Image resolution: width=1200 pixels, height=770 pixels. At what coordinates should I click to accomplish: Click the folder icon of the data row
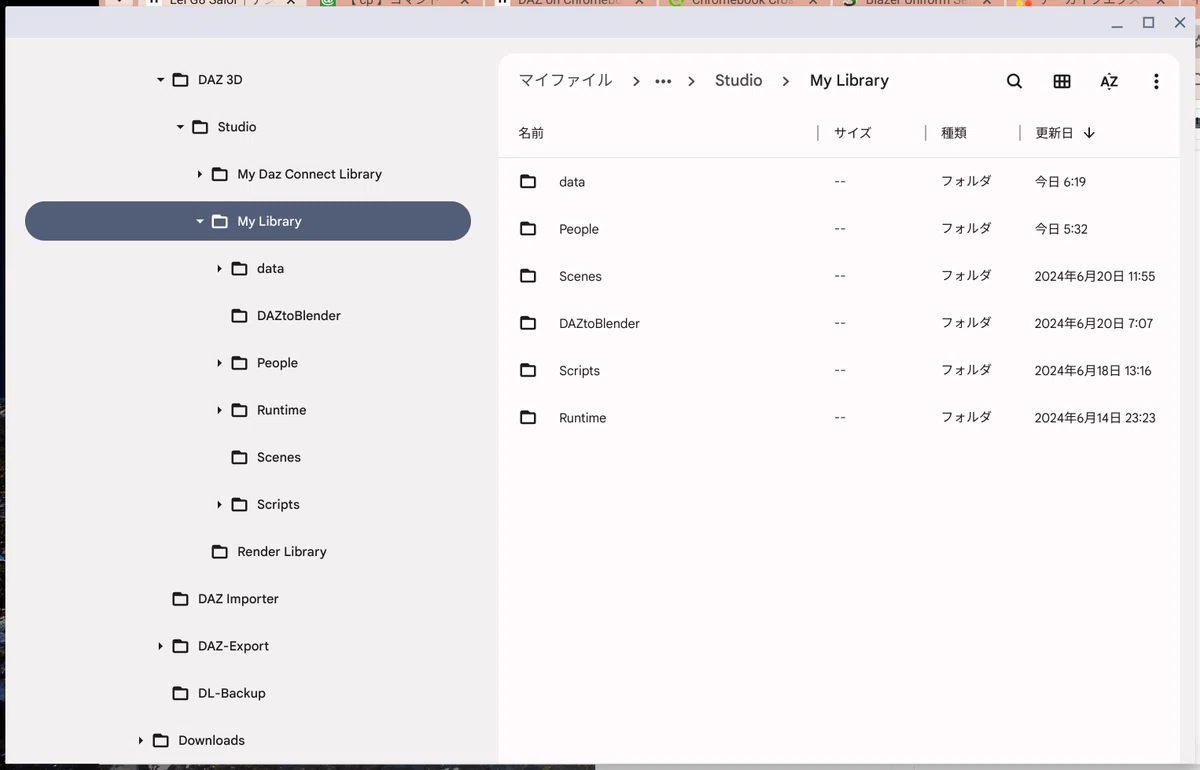click(x=528, y=182)
